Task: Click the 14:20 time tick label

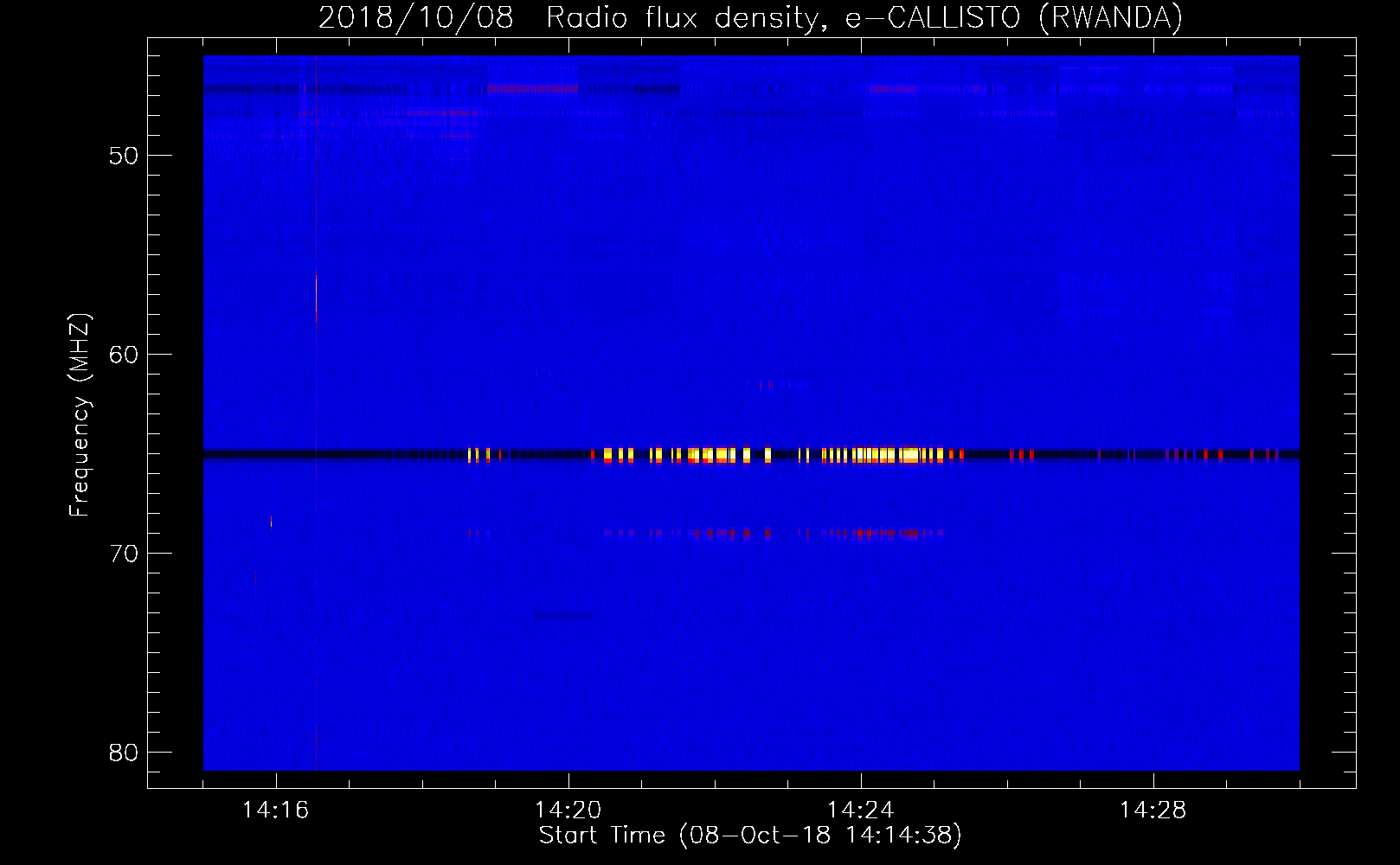Action: click(x=568, y=810)
